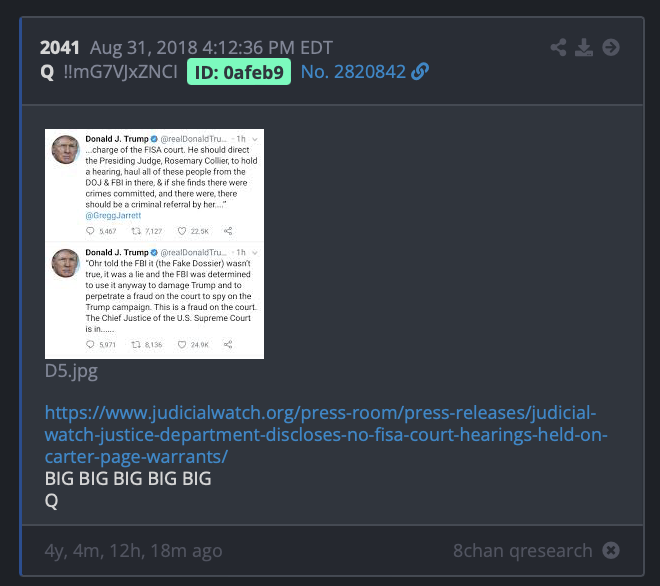660x586 pixels.
Task: Click the D5.jpg filename label
Action: tap(71, 371)
